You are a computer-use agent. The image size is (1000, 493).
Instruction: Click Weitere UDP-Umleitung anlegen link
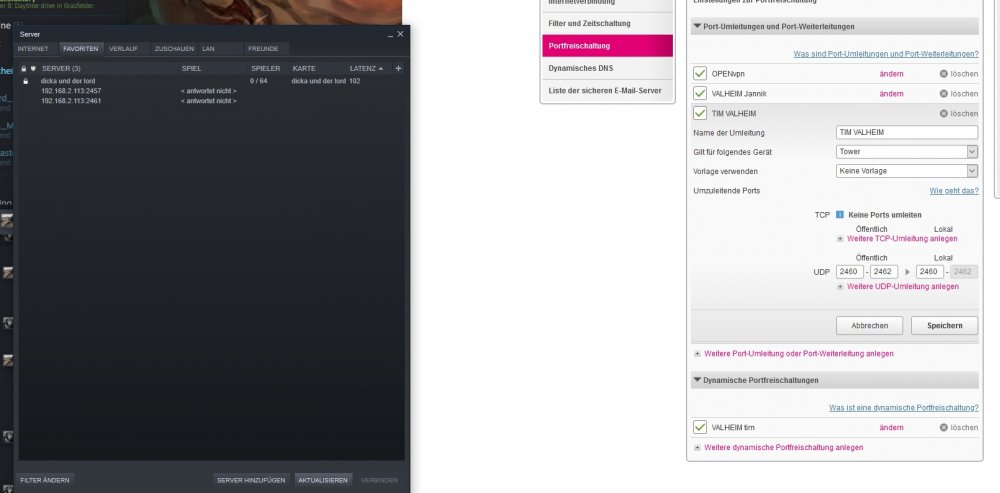click(902, 286)
